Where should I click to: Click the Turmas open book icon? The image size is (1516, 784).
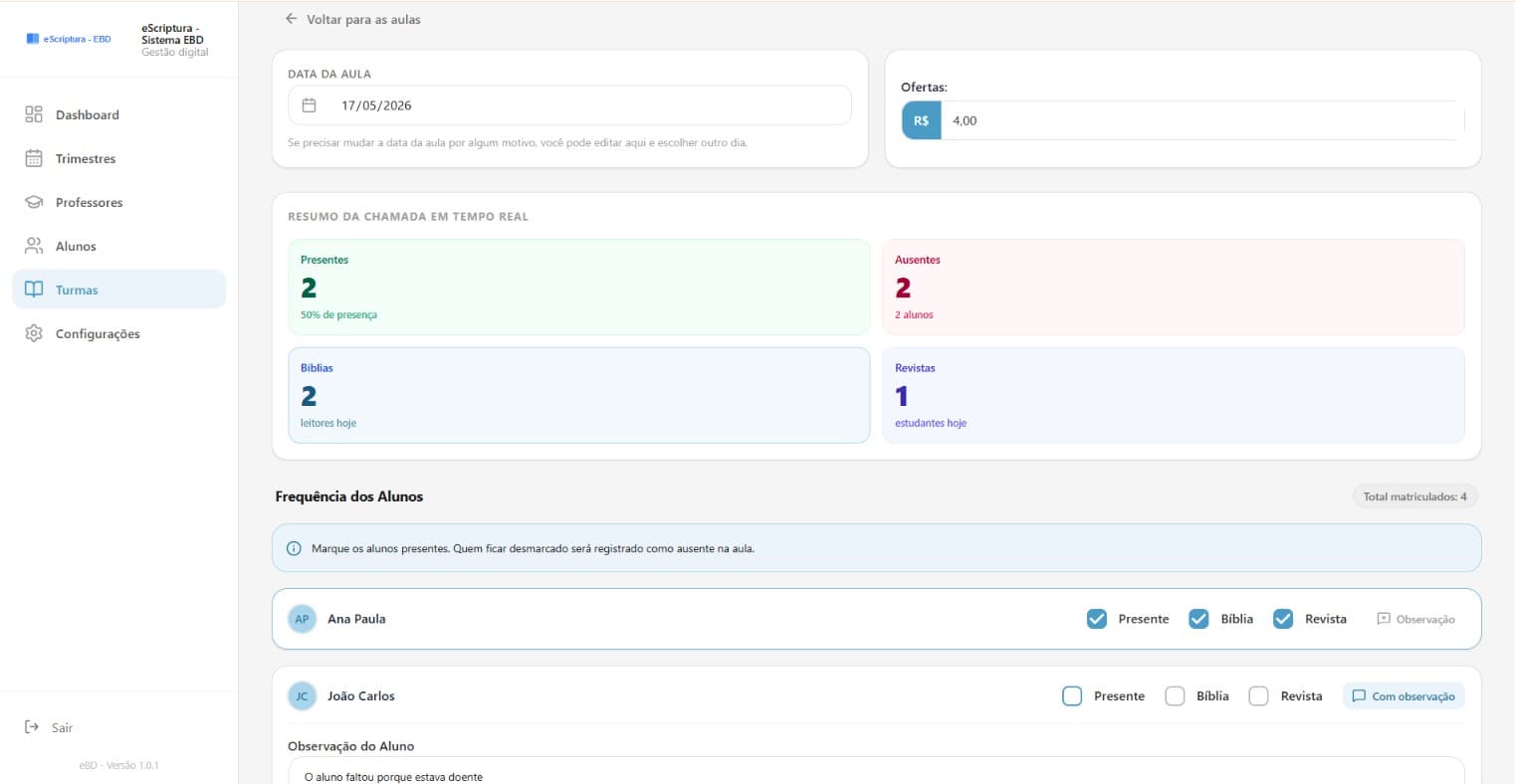34,290
